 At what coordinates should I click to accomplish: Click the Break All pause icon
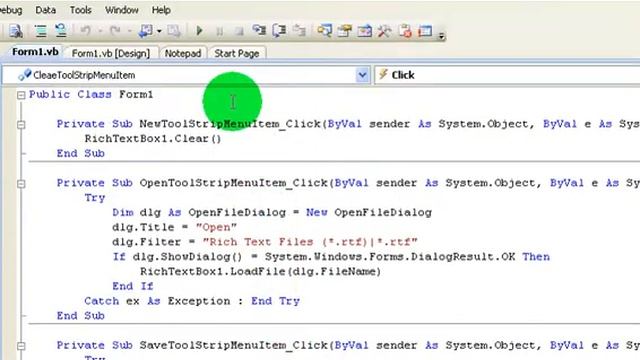(220, 31)
